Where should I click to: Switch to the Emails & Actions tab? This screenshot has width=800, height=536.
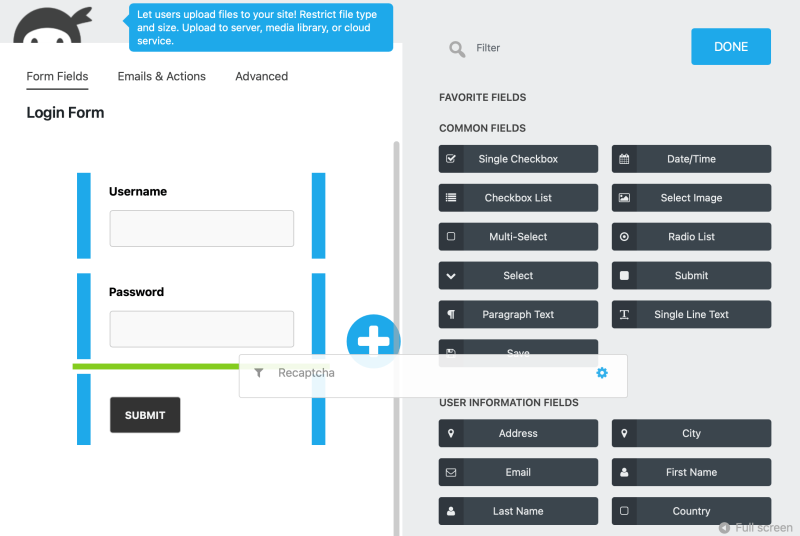161,76
